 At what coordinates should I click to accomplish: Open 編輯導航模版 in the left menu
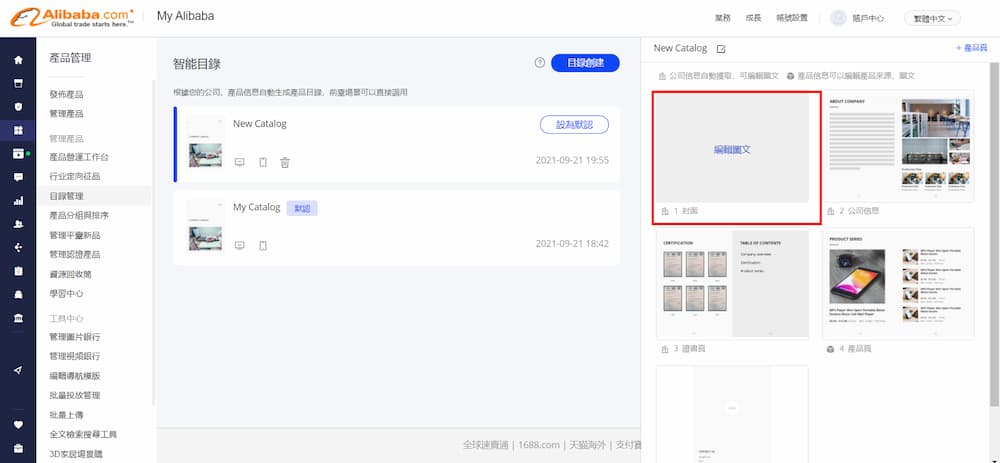coord(75,376)
